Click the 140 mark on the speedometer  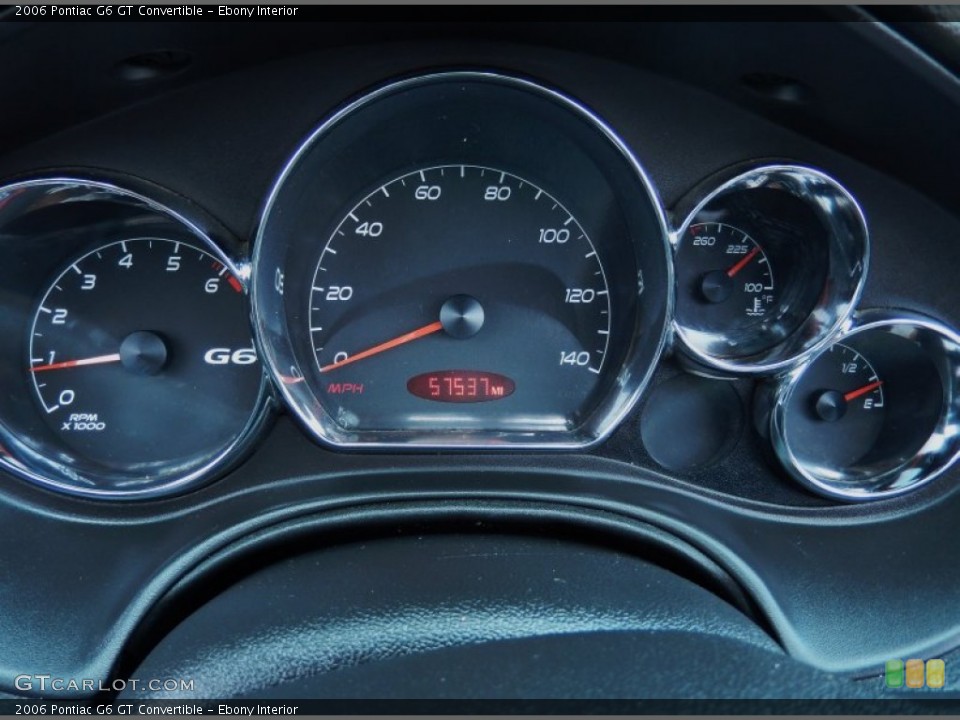tap(574, 358)
